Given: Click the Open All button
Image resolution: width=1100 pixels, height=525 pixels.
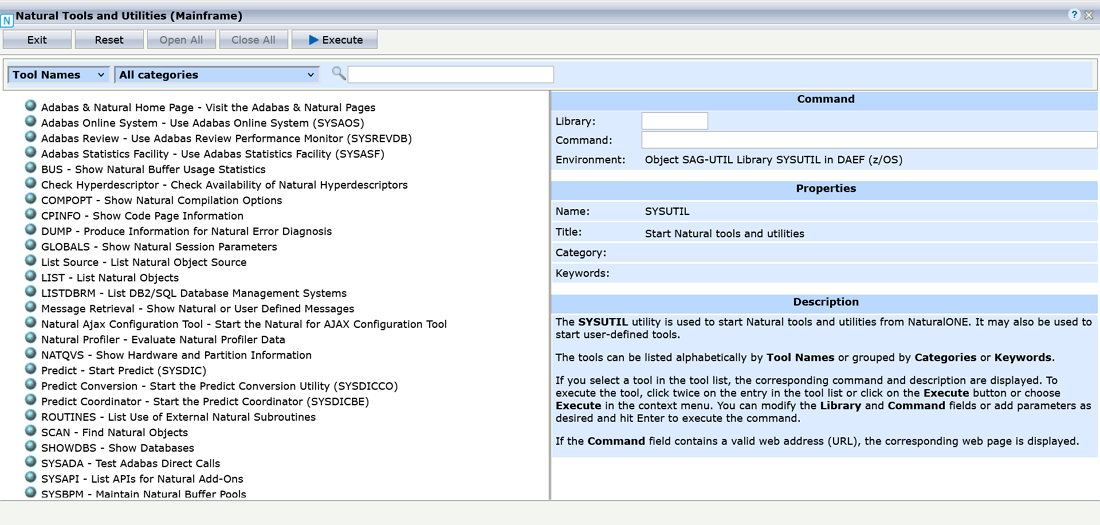Looking at the screenshot, I should click(181, 40).
